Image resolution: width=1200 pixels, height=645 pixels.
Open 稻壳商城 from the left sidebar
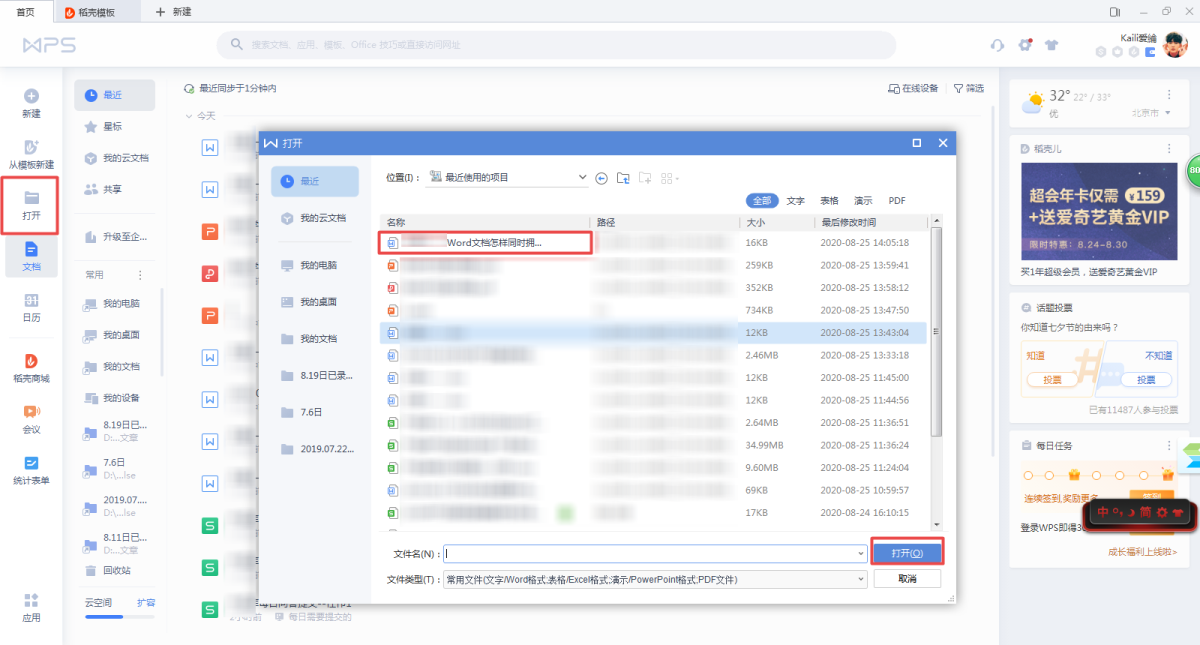tap(31, 368)
